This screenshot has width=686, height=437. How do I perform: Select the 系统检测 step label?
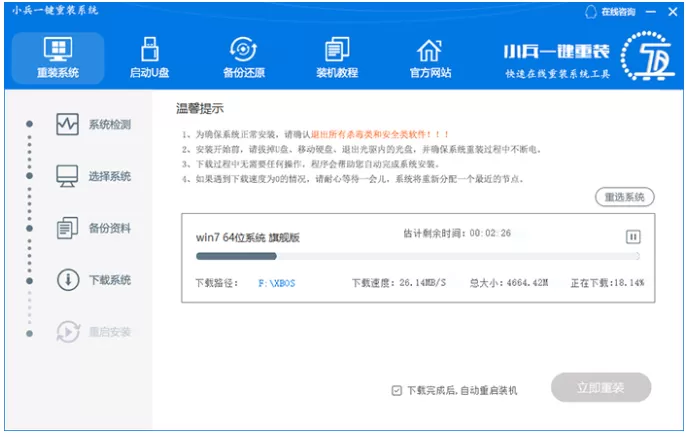tap(110, 125)
